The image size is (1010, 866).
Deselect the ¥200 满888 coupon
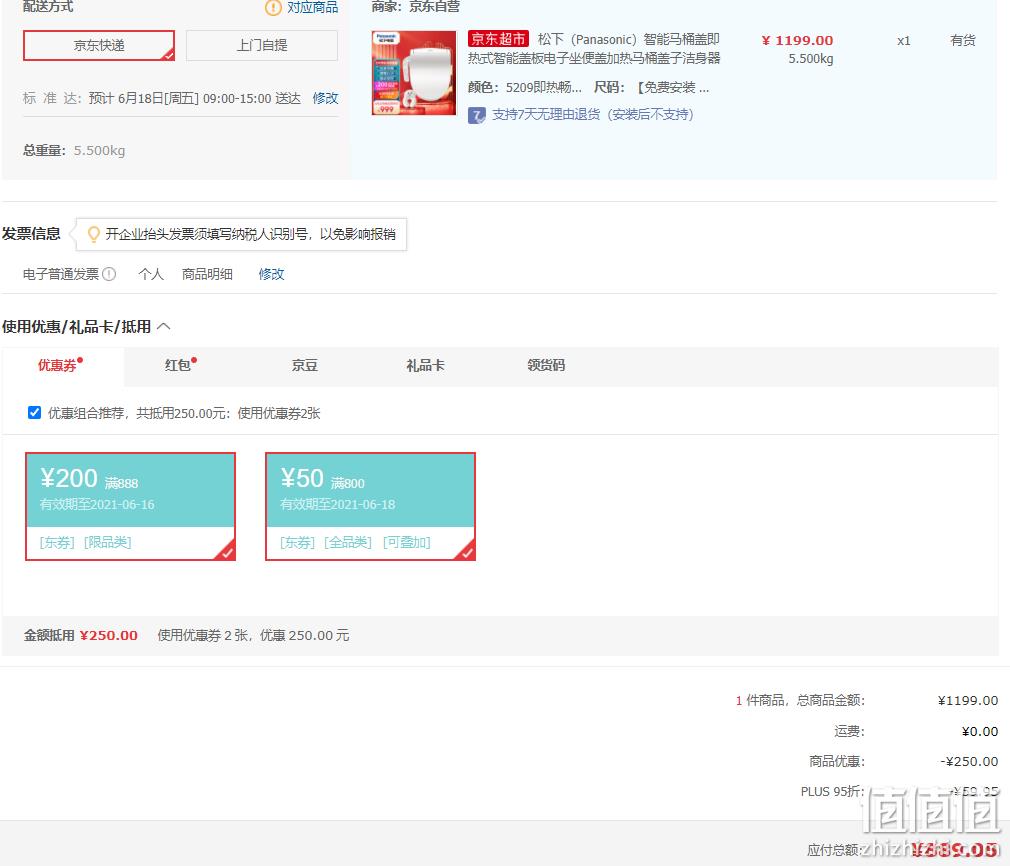point(131,506)
